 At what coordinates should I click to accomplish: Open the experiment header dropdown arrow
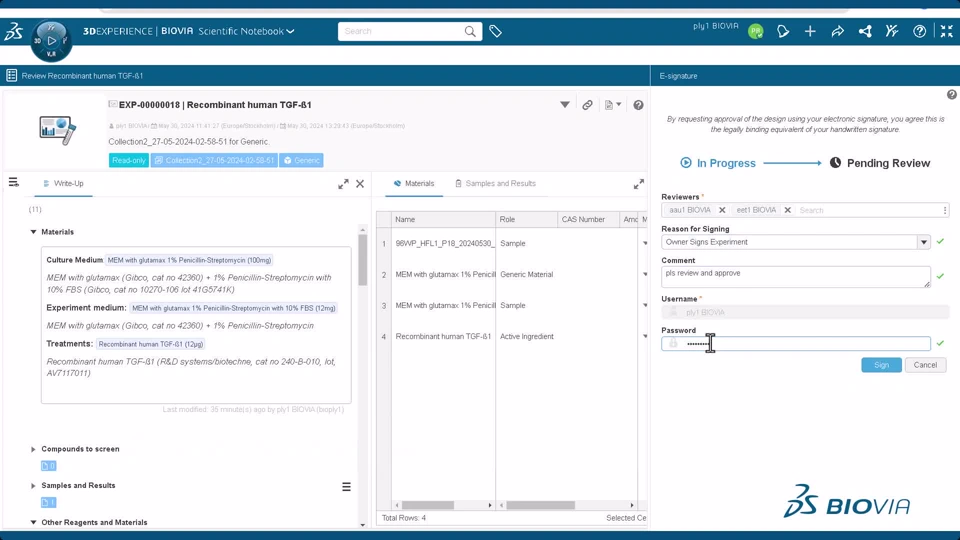point(564,105)
